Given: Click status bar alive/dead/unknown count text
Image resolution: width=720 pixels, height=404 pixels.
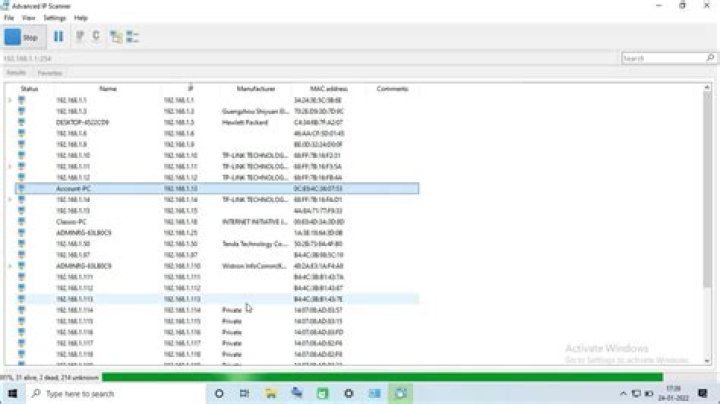Looking at the screenshot, I should (50, 377).
